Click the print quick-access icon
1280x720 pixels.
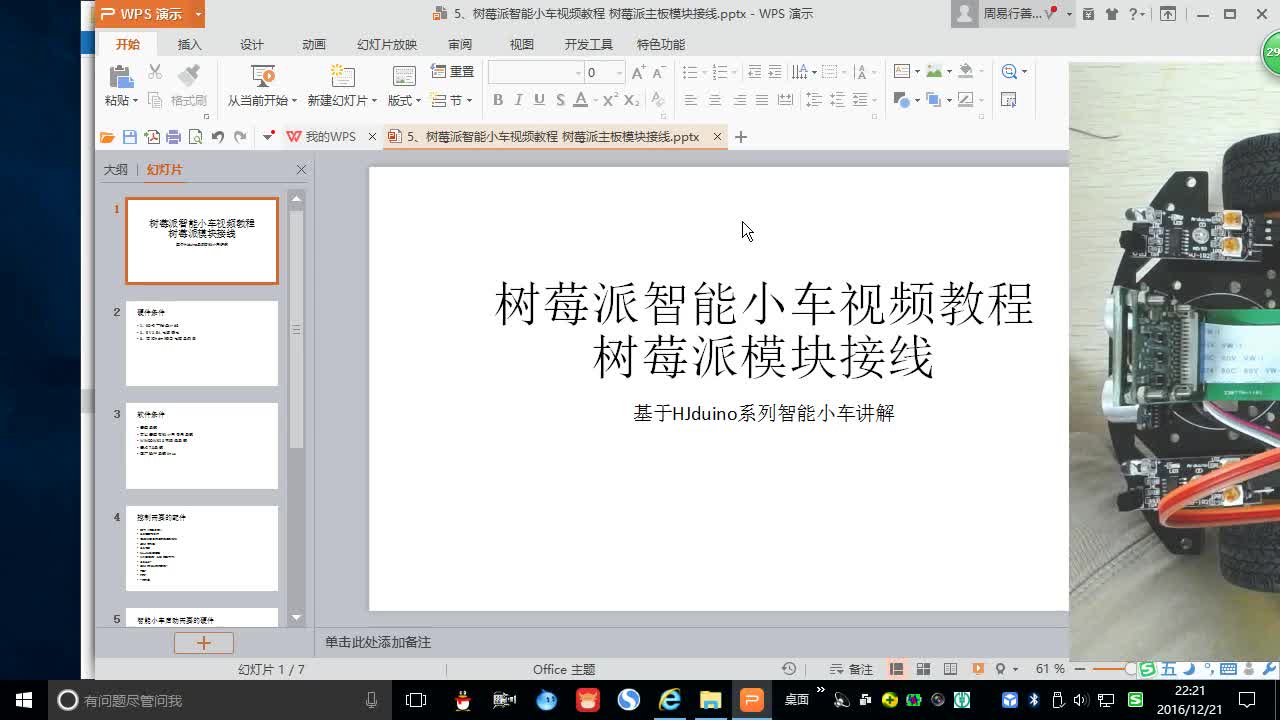tap(173, 137)
